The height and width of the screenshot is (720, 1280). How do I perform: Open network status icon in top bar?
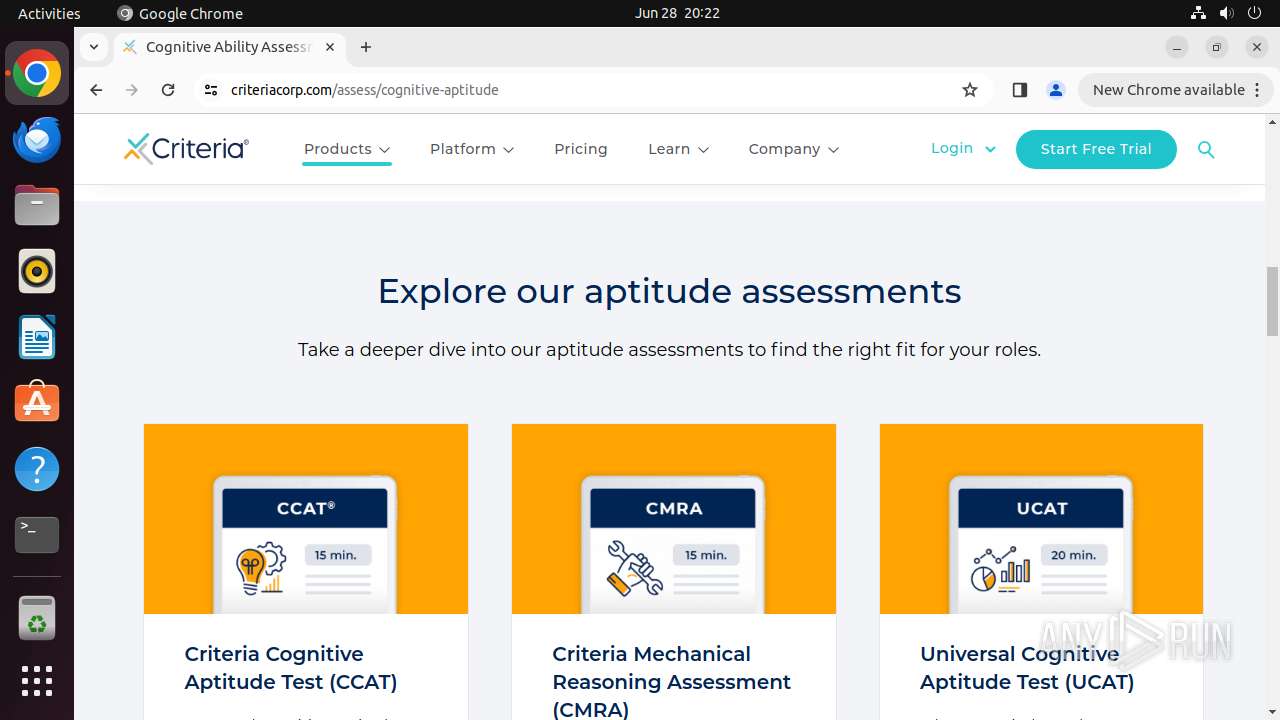pyautogui.click(x=1198, y=13)
